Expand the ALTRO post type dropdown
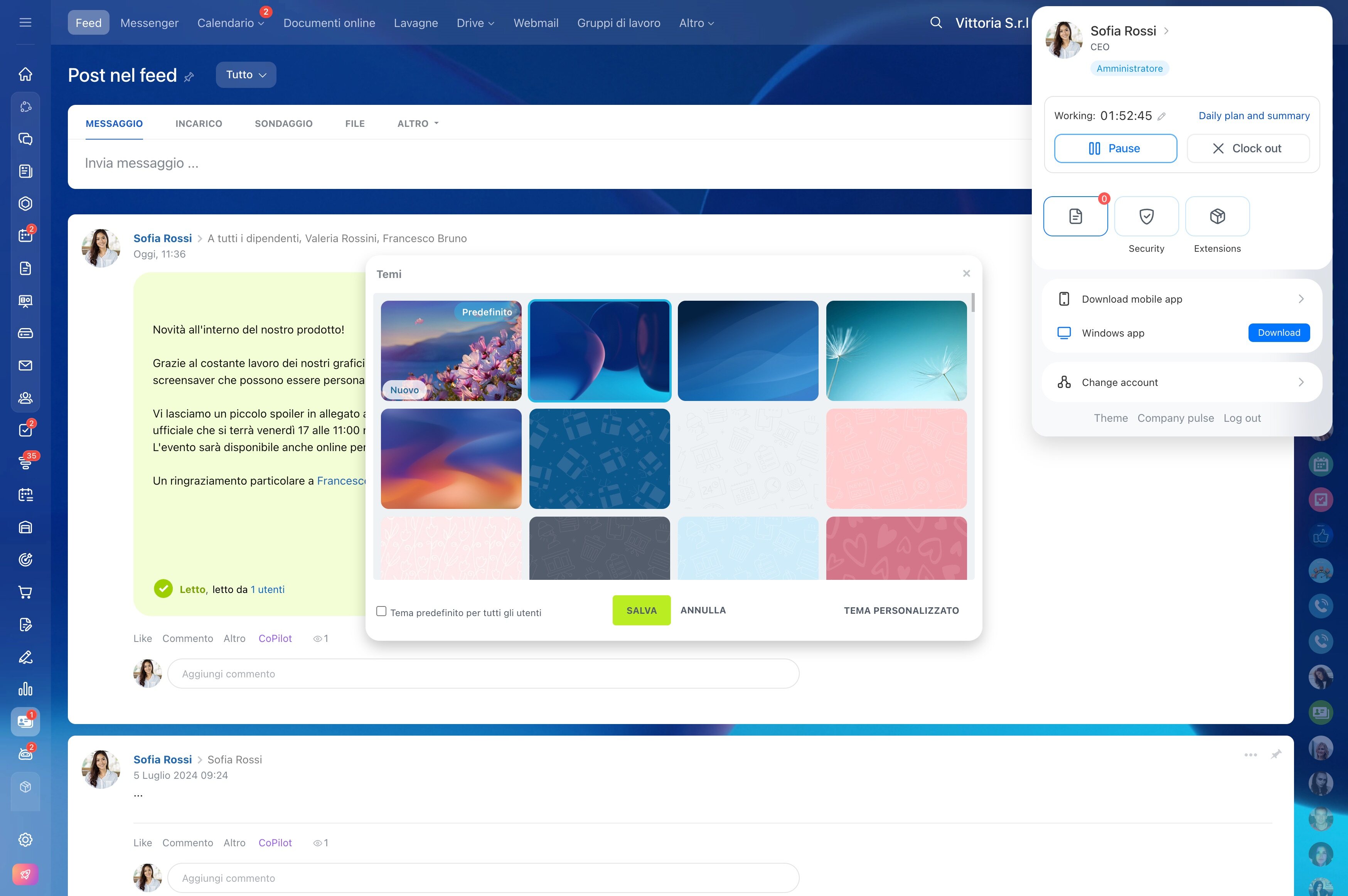The height and width of the screenshot is (896, 1348). (418, 123)
